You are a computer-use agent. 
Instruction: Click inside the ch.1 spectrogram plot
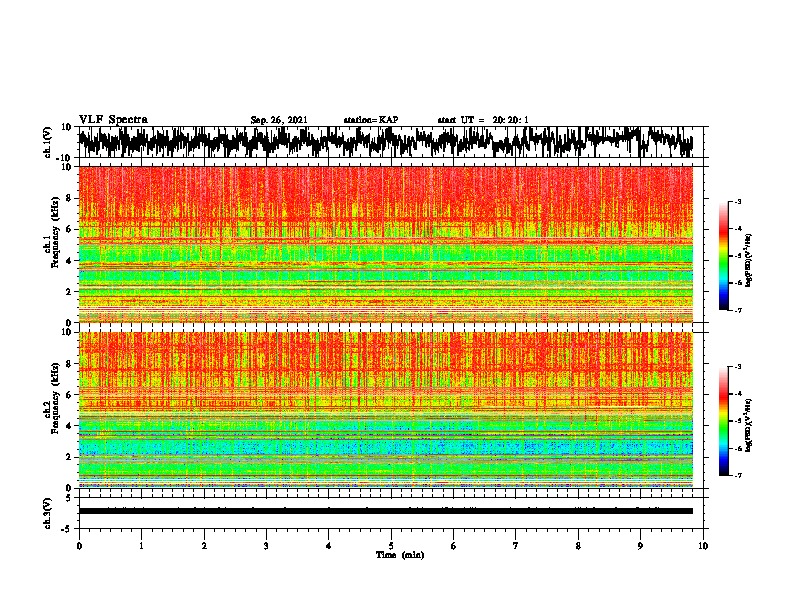coord(386,244)
